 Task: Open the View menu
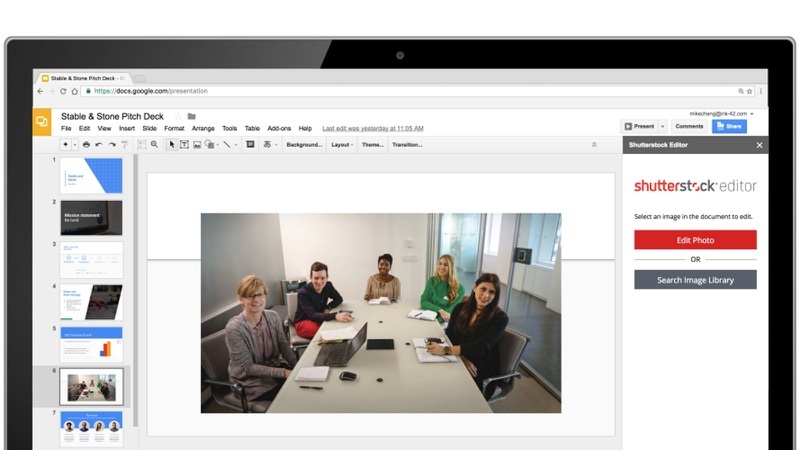coord(105,129)
